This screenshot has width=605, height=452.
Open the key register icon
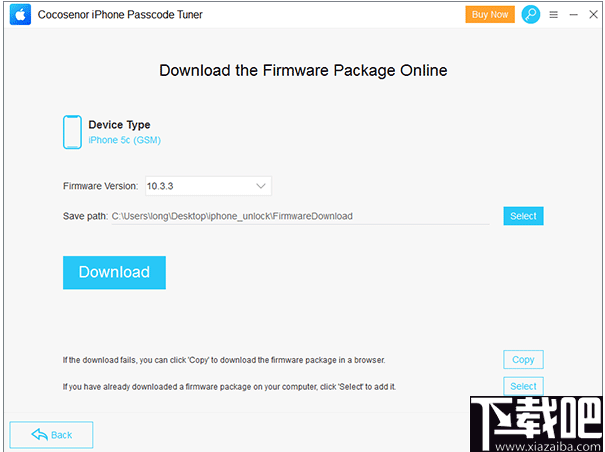tap(531, 15)
